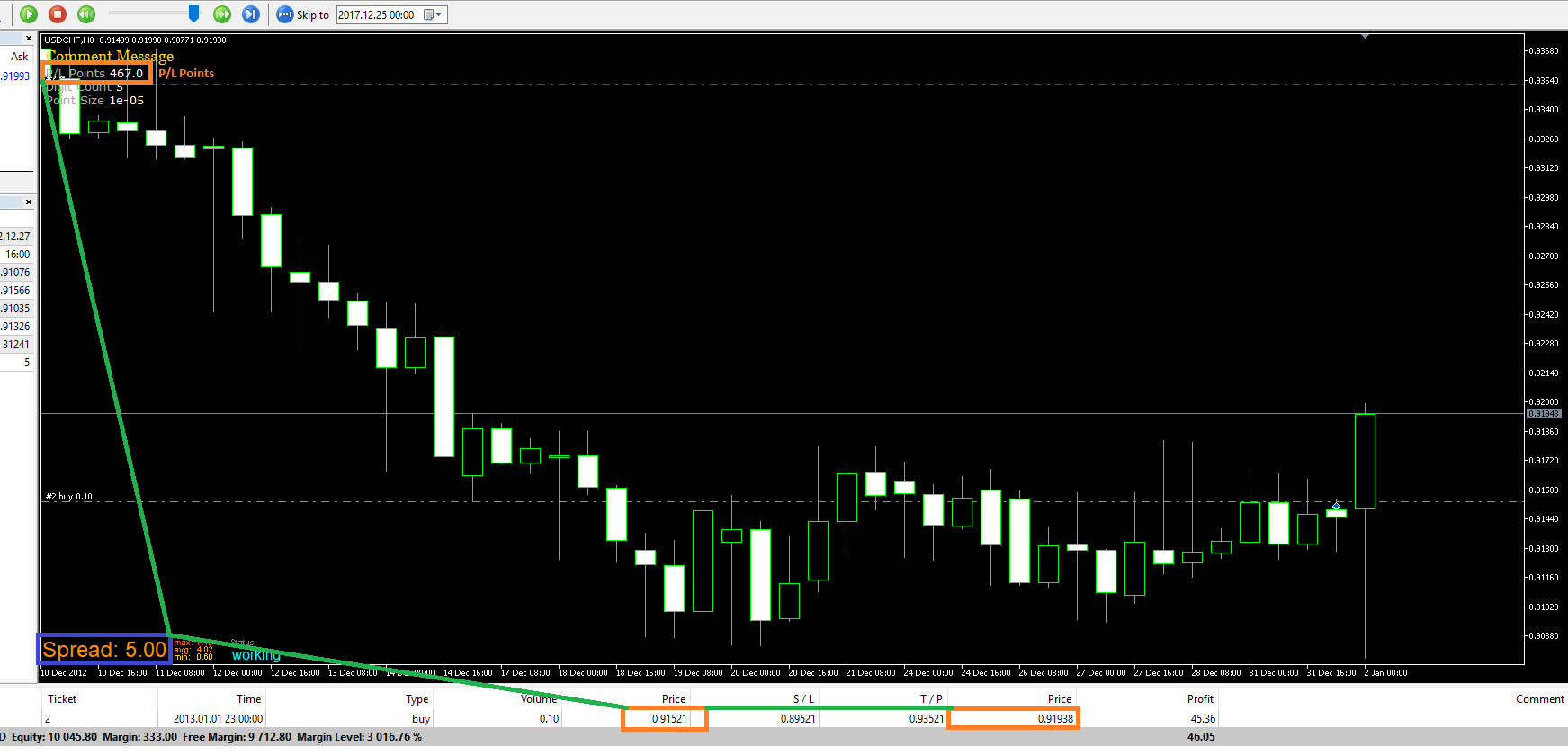Image resolution: width=1568 pixels, height=755 pixels.
Task: Click the .91566 value in the left panel
Action: pyautogui.click(x=15, y=291)
